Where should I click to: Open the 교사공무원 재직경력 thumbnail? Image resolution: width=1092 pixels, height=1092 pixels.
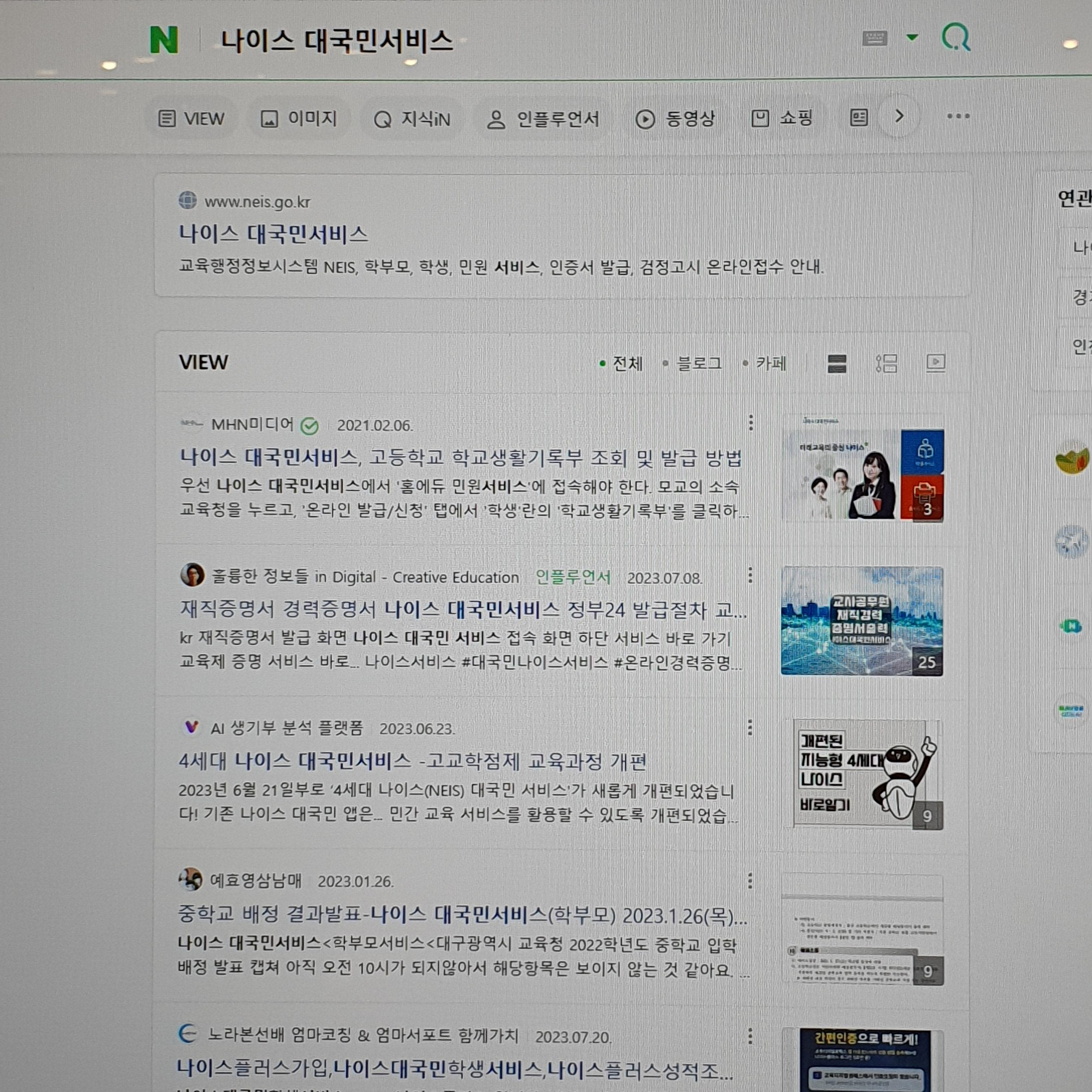click(x=862, y=621)
